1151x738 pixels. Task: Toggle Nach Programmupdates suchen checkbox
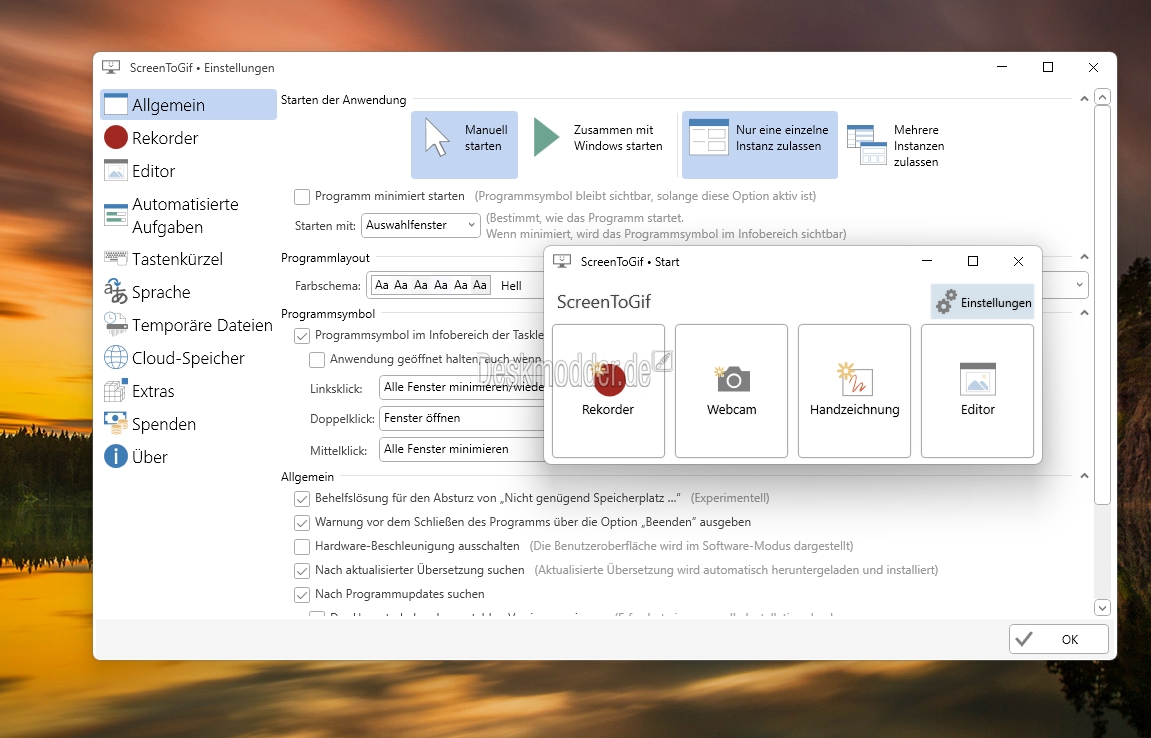302,595
